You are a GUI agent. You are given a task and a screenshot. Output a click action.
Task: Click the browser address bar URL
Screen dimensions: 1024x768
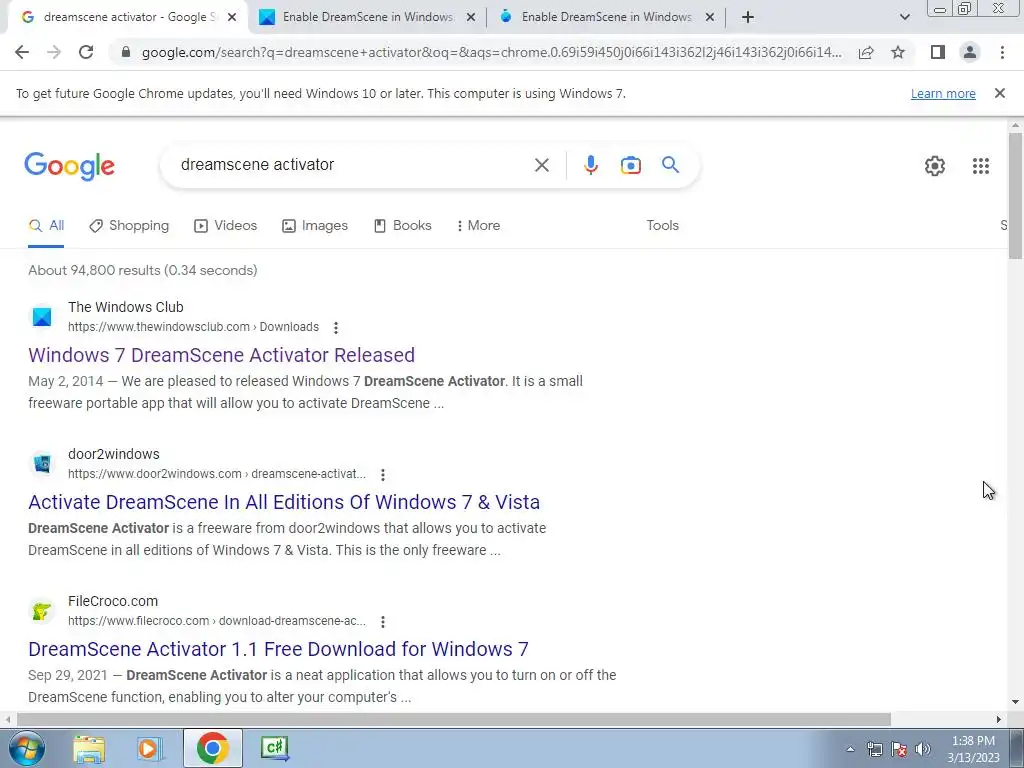491,52
